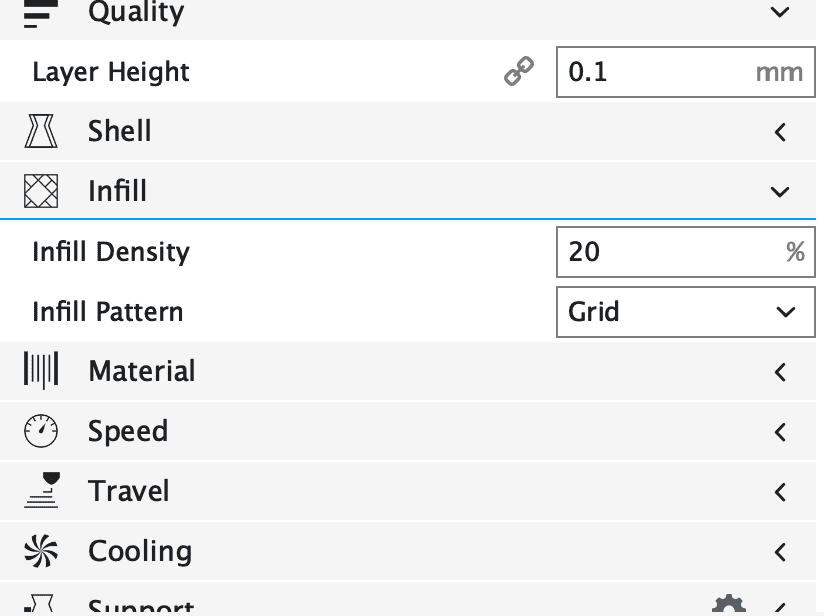The height and width of the screenshot is (616, 824).
Task: Open Support settings gear icon
Action: 728,606
